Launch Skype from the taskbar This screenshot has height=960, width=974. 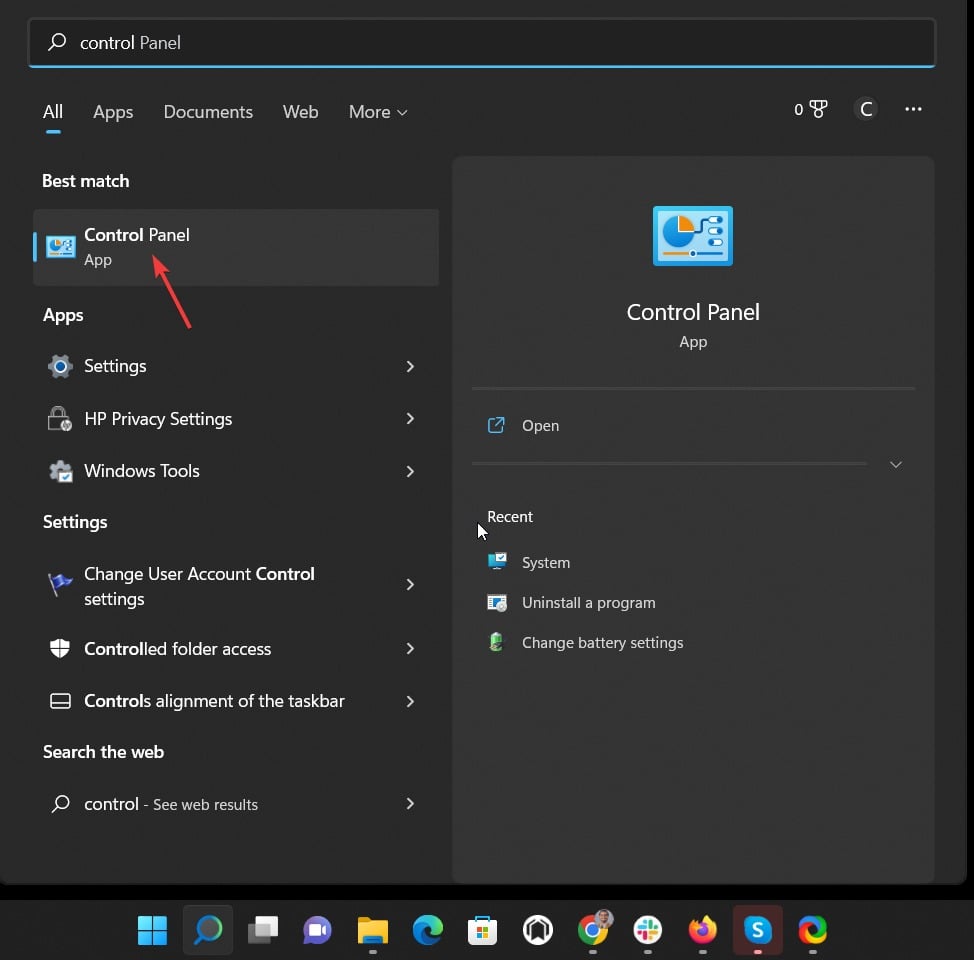pos(757,931)
